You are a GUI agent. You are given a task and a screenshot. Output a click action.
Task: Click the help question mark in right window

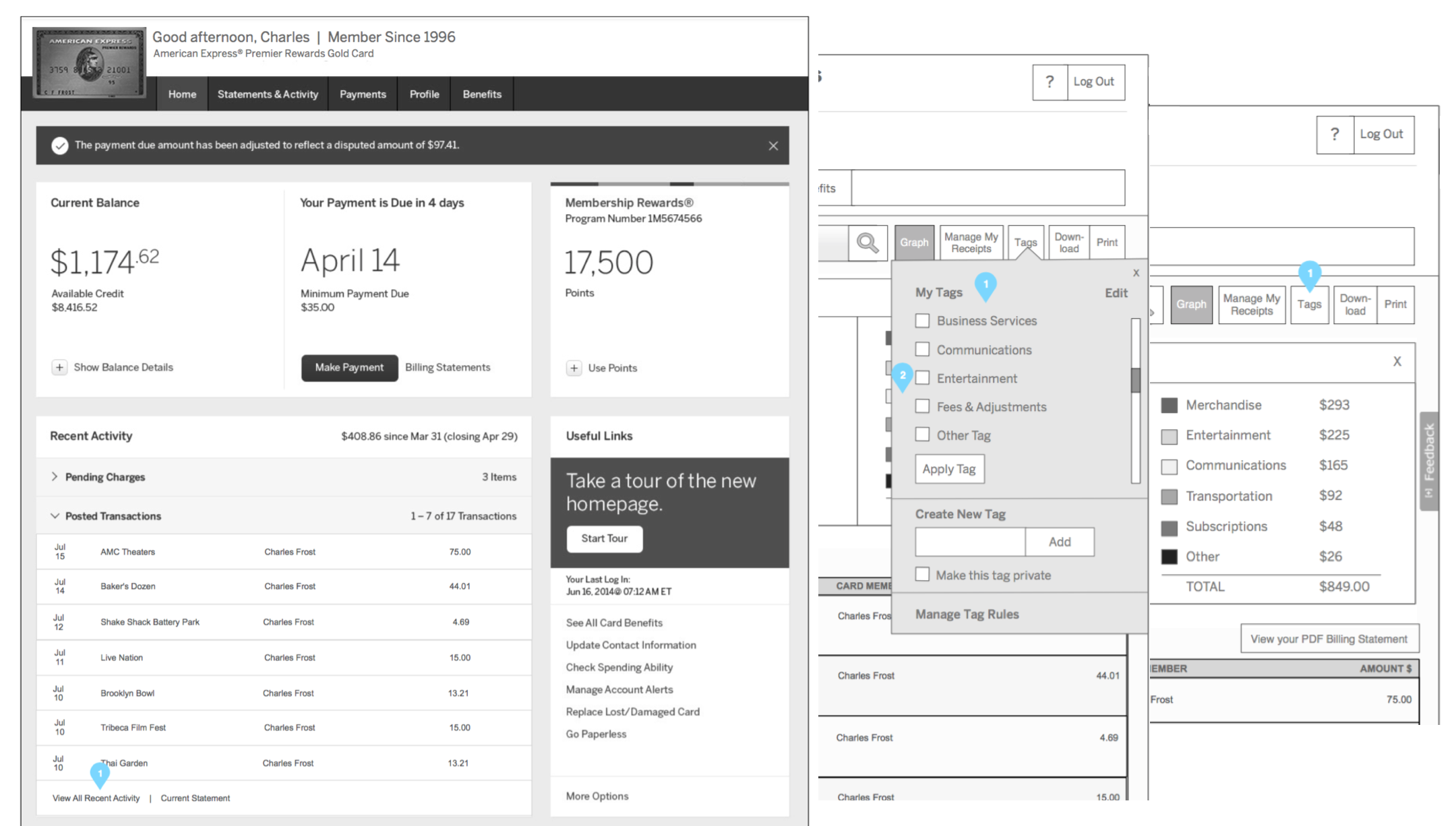coord(1335,134)
